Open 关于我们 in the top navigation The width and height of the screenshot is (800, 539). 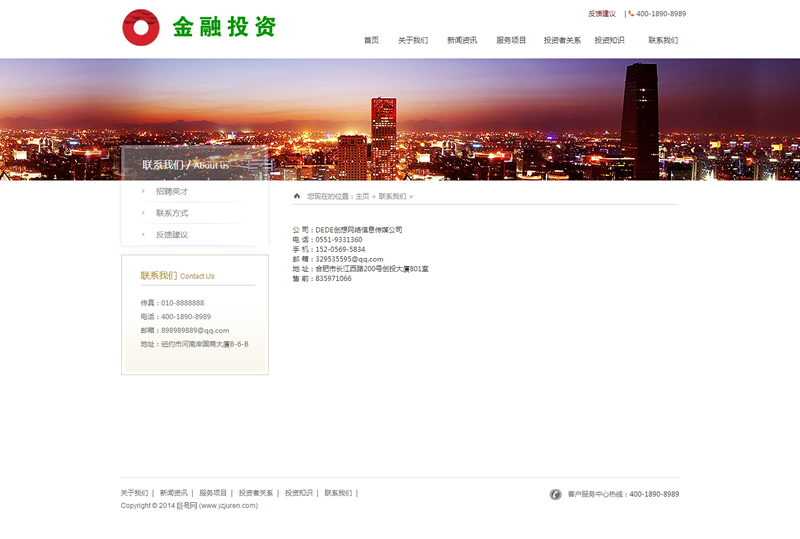412,41
